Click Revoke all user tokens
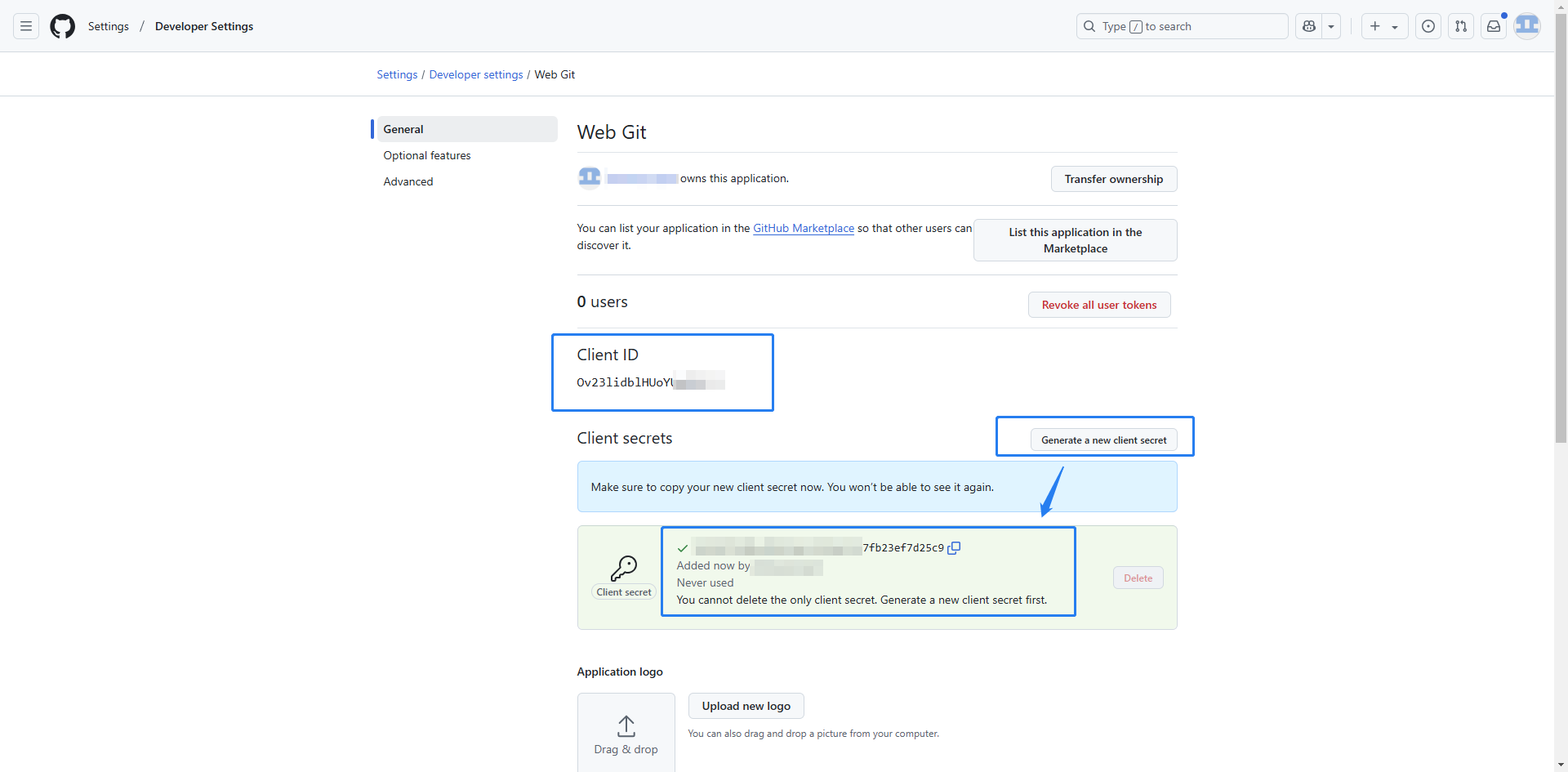This screenshot has height=772, width=1568. pos(1098,305)
